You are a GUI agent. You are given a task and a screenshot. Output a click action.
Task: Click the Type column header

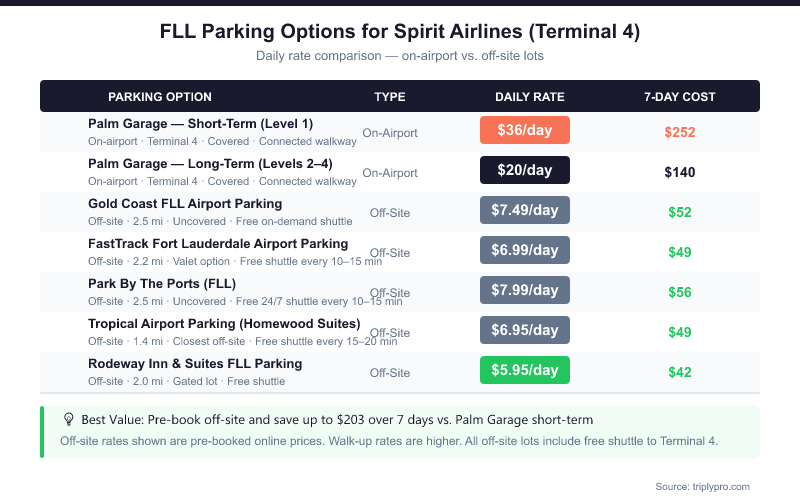pos(390,97)
